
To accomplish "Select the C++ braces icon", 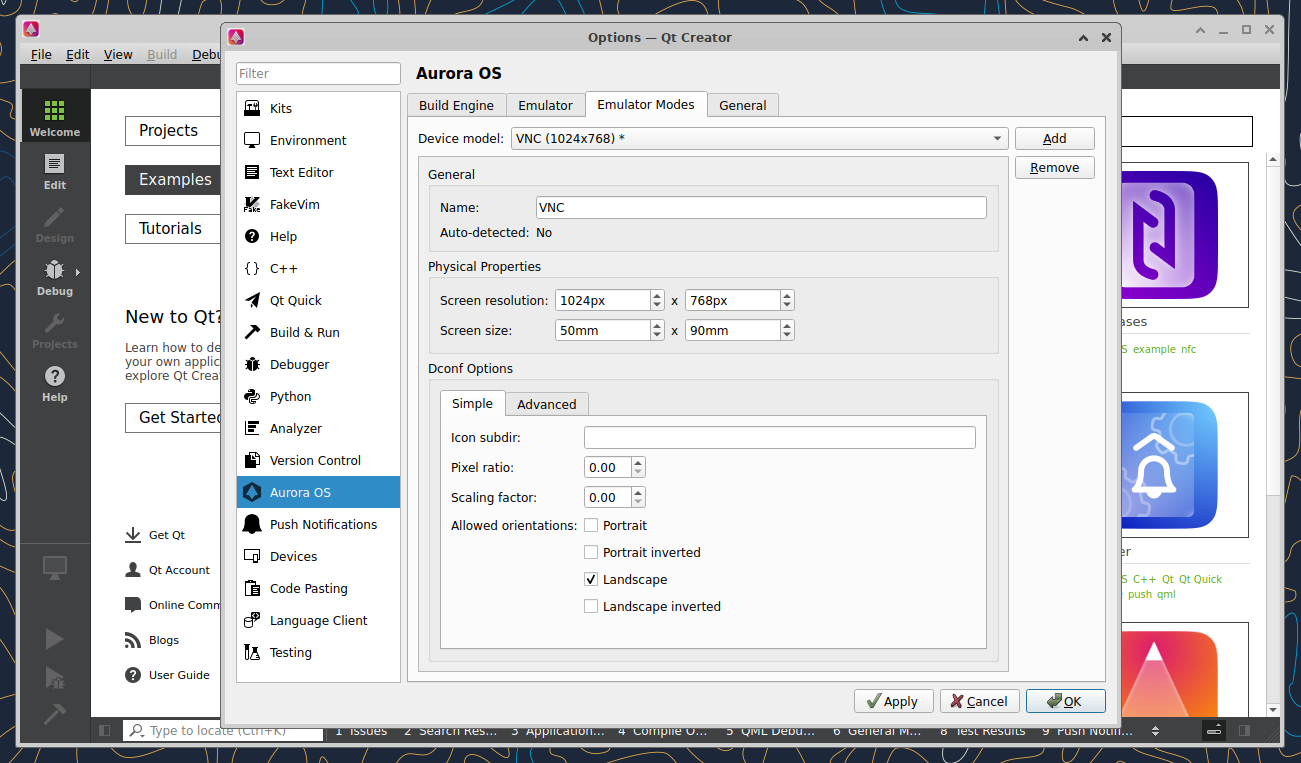I will 252,268.
